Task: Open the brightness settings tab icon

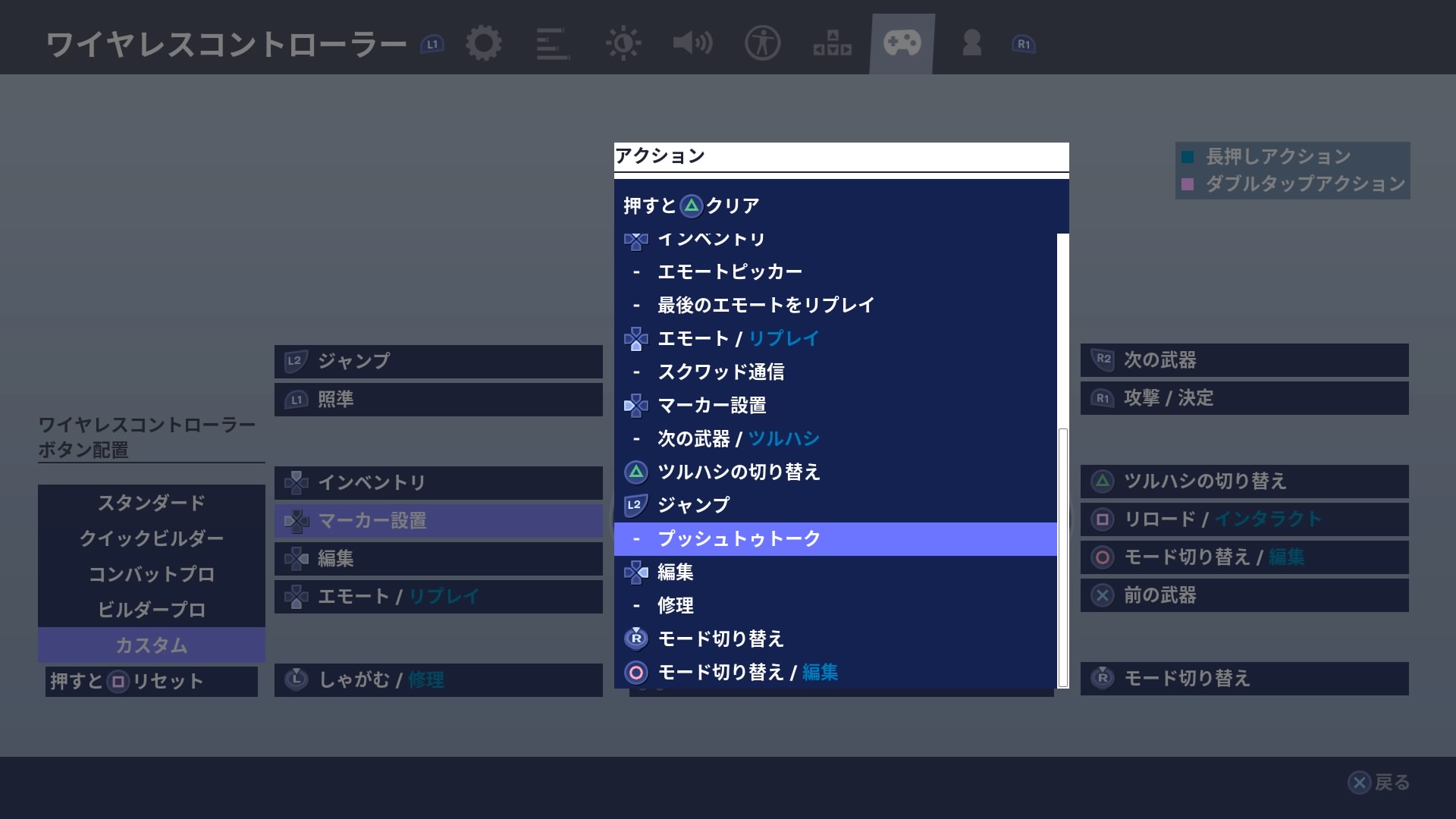Action: coord(623,43)
